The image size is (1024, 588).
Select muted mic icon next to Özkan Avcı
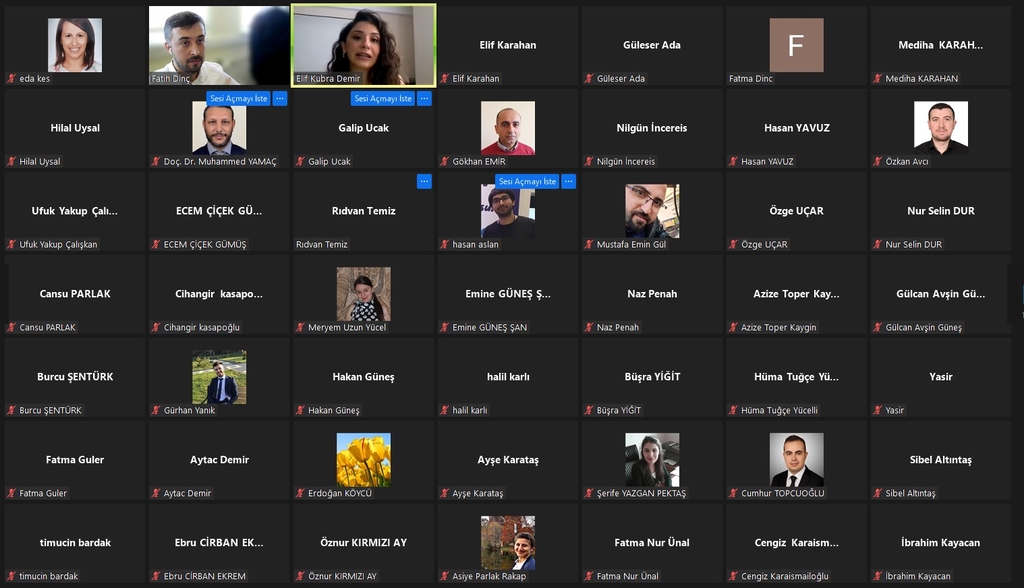[x=877, y=161]
